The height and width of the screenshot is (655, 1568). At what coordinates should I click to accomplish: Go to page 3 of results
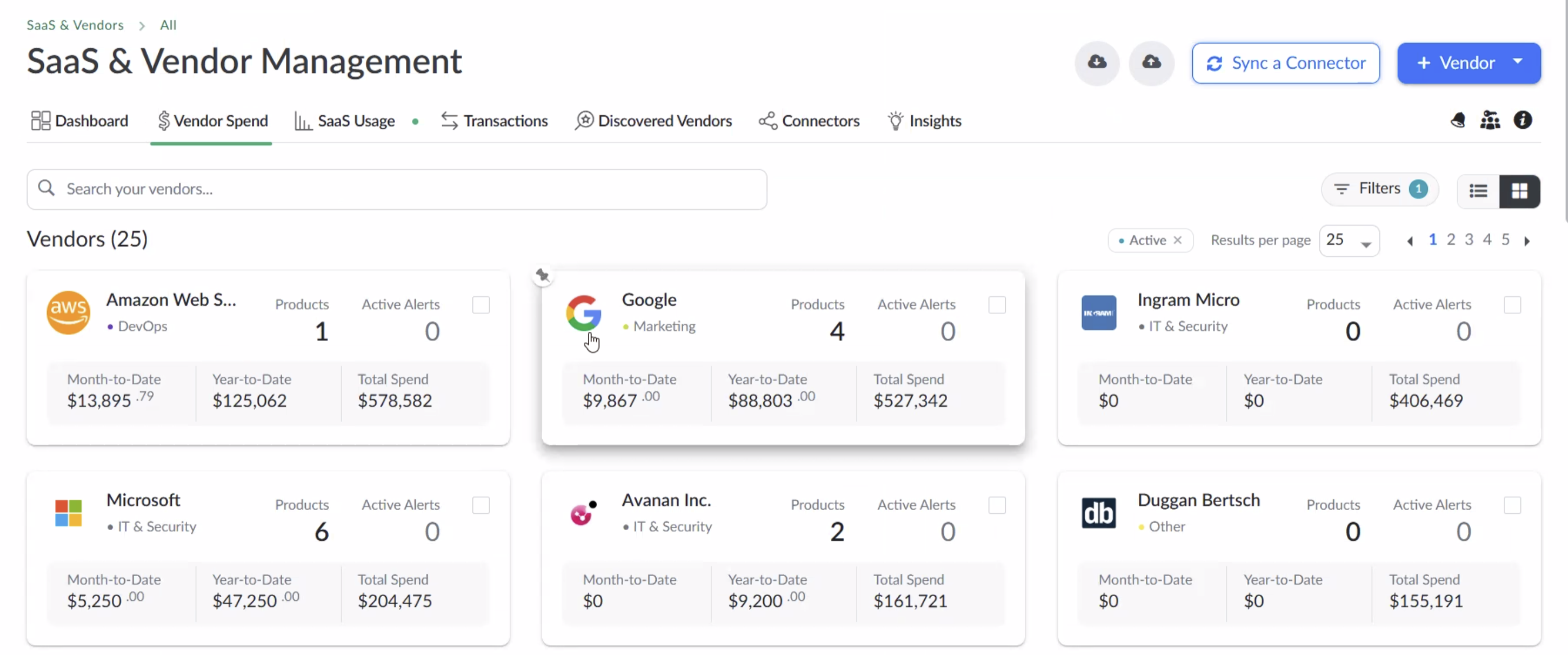pyautogui.click(x=1469, y=240)
